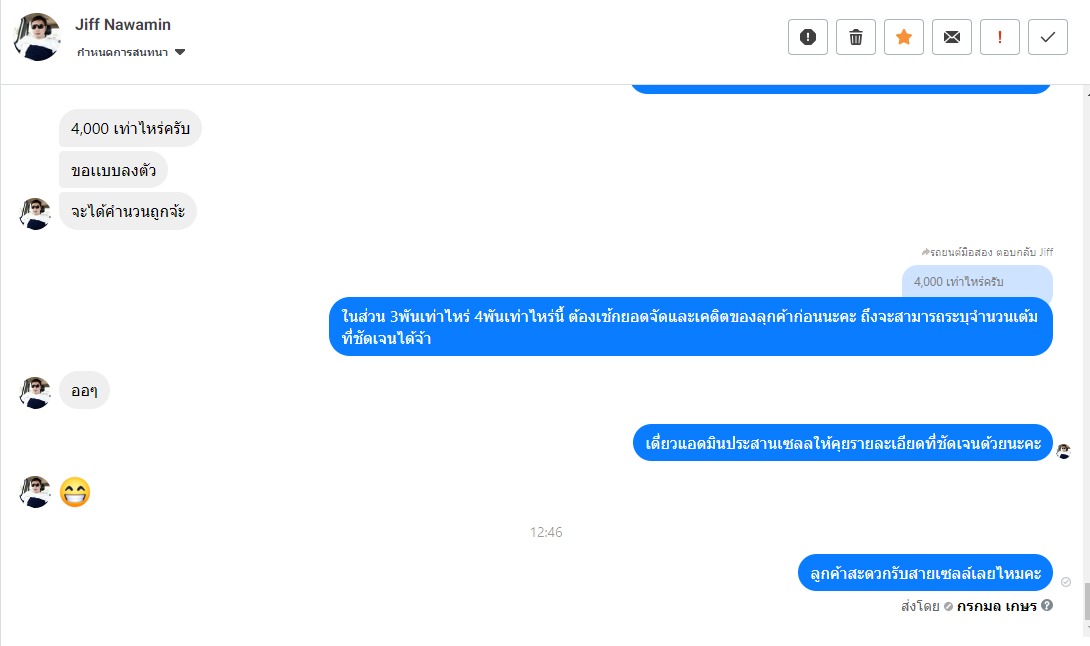Click customer avatar beside the ออๆ message
1090x646 pixels.
click(35, 393)
